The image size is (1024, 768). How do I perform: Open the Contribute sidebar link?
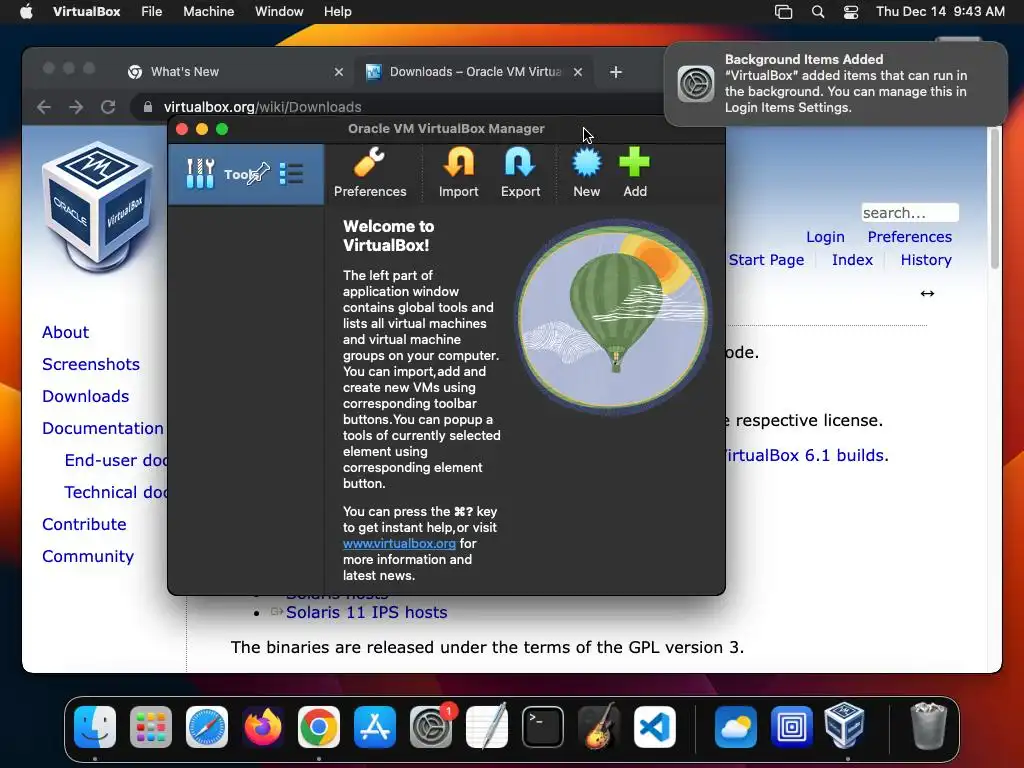pos(84,524)
